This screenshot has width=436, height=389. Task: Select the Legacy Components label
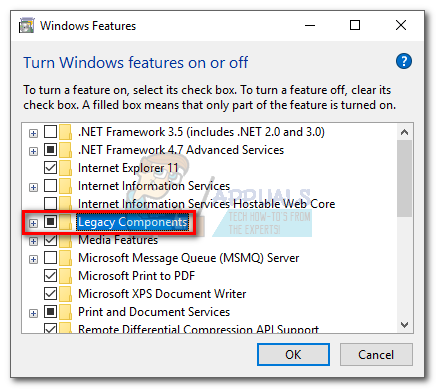click(x=133, y=222)
